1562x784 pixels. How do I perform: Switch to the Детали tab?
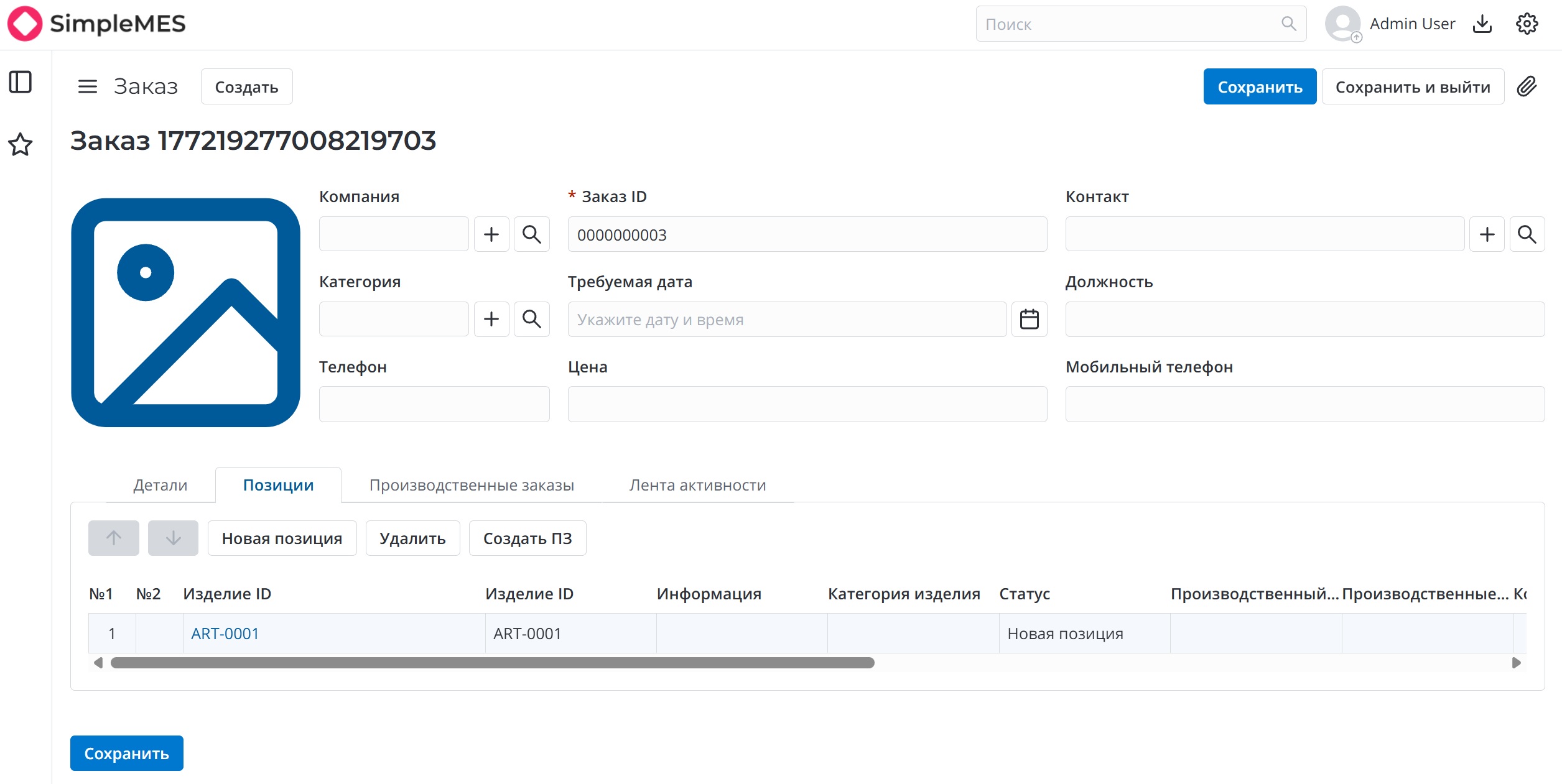(160, 485)
